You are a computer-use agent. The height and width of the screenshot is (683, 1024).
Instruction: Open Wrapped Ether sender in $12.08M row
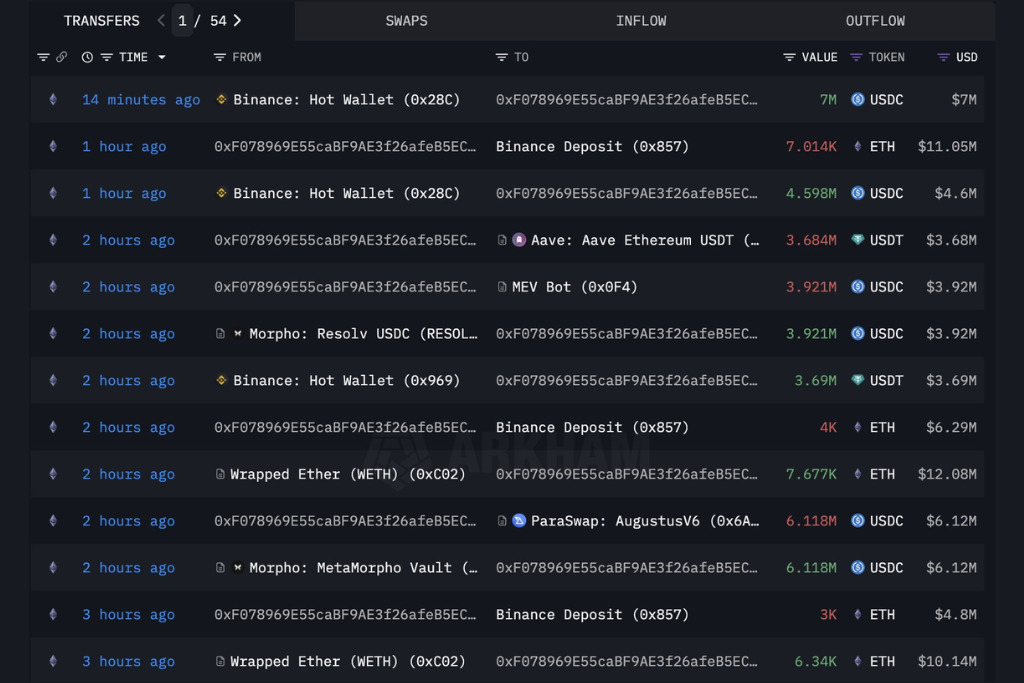[347, 475]
